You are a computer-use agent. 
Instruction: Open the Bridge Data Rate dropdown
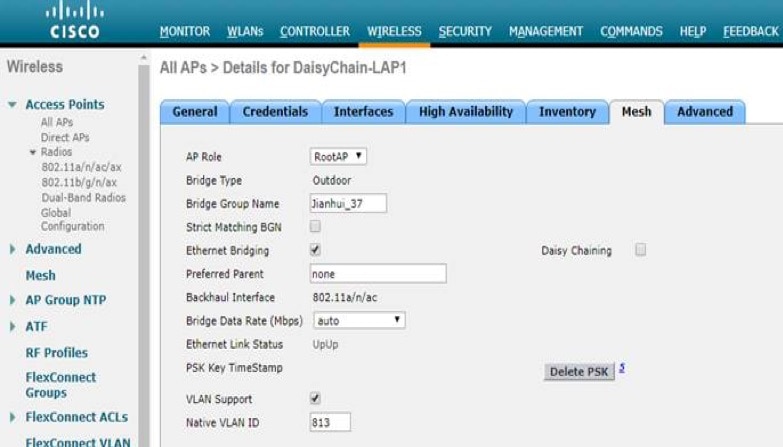(x=359, y=321)
